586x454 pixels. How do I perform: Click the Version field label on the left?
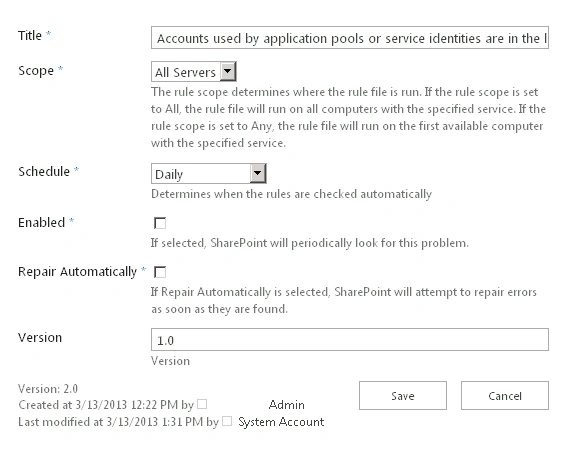[x=40, y=337]
